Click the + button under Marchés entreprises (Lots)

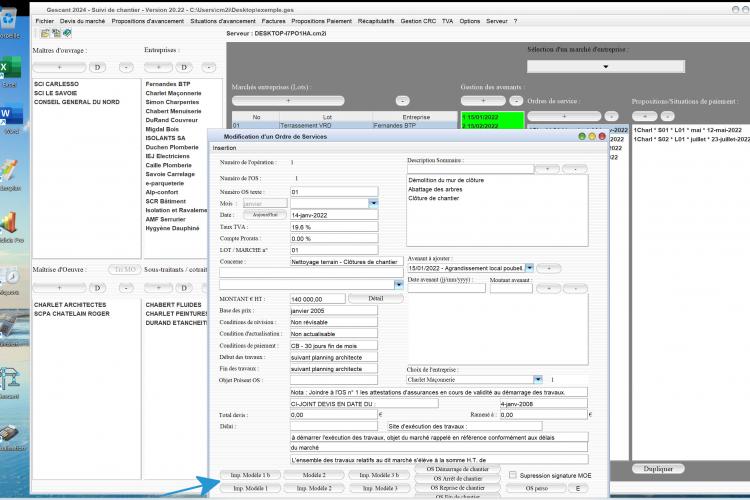pyautogui.click(x=288, y=100)
